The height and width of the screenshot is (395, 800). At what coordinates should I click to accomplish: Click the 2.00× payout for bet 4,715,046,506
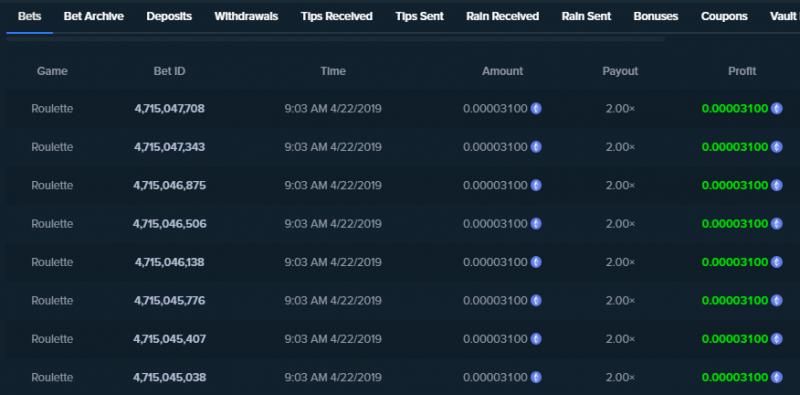click(x=620, y=224)
